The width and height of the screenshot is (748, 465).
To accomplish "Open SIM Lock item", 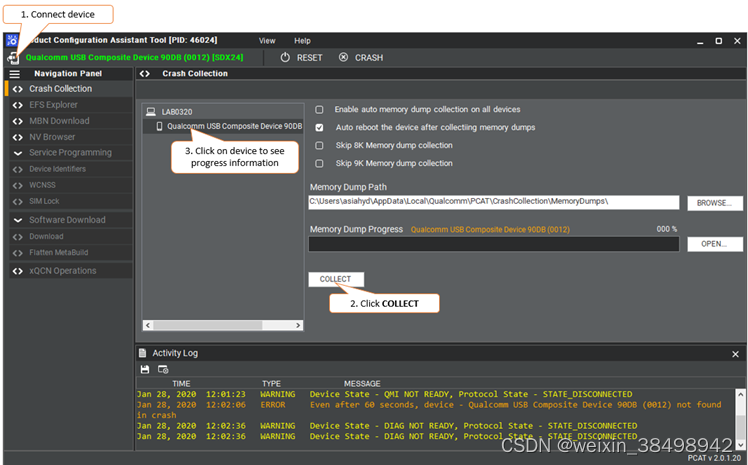I will point(71,201).
